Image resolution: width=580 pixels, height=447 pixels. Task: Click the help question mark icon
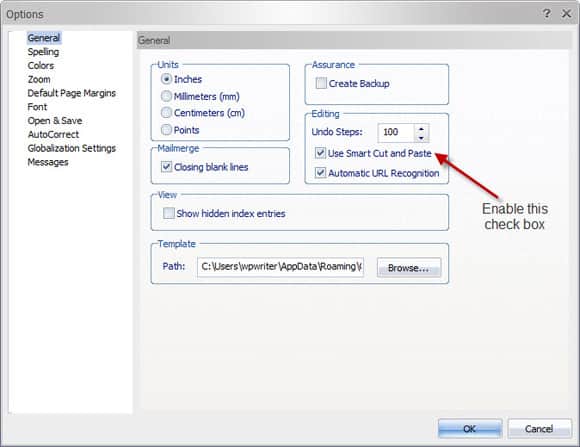coord(546,14)
